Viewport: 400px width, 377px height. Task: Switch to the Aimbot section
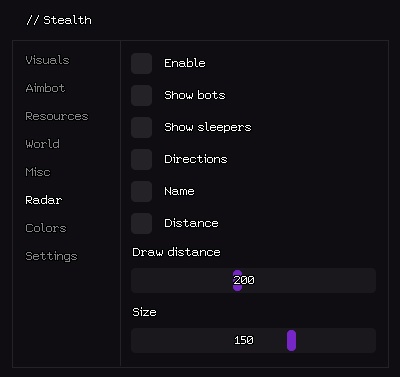point(45,88)
